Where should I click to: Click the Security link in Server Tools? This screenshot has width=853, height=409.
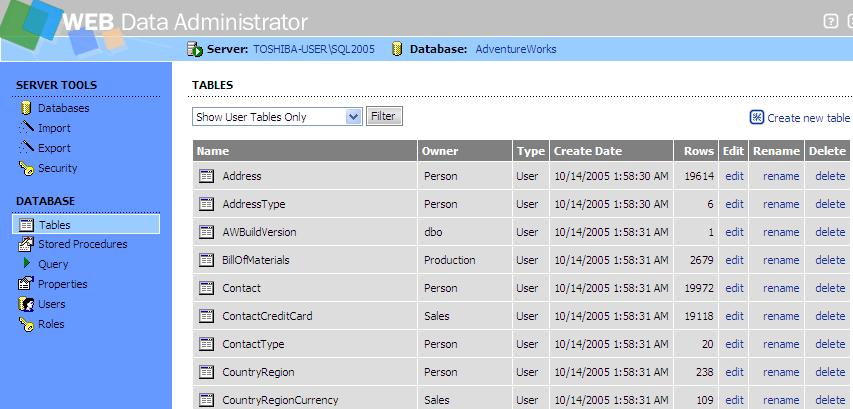(58, 168)
